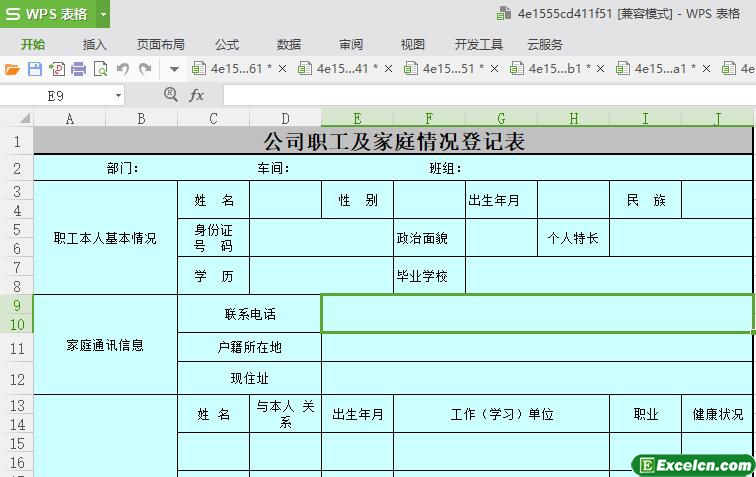The width and height of the screenshot is (756, 477).
Task: Click the open folder icon
Action: pyautogui.click(x=12, y=69)
